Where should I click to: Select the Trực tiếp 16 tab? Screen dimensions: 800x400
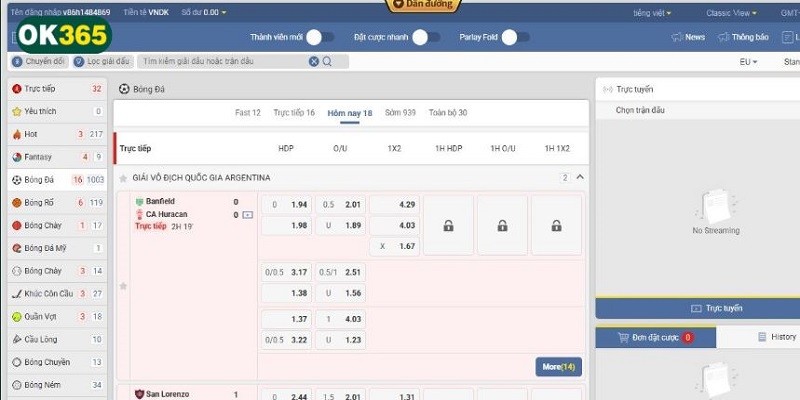point(294,113)
